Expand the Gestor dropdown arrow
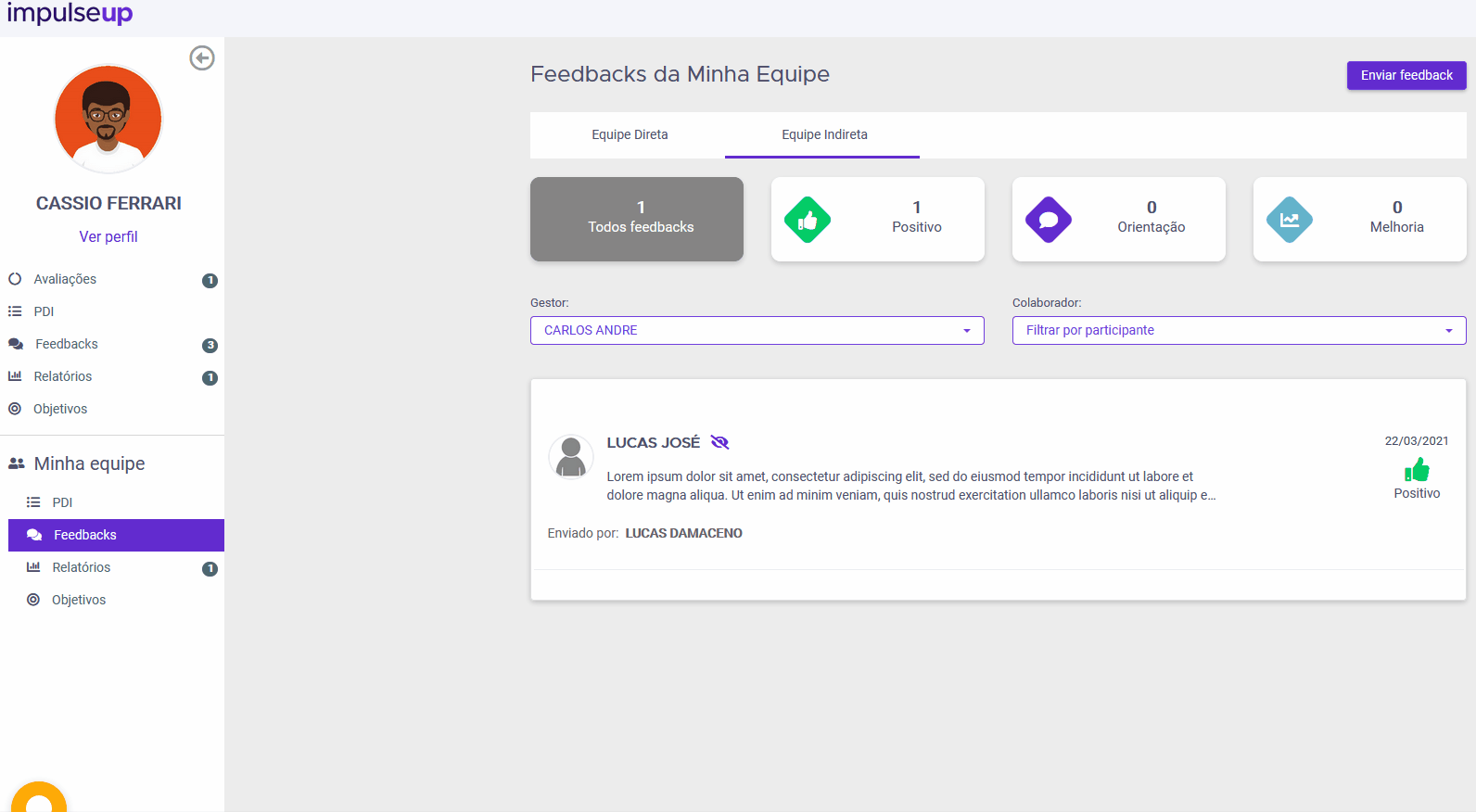This screenshot has height=812, width=1476. click(967, 331)
